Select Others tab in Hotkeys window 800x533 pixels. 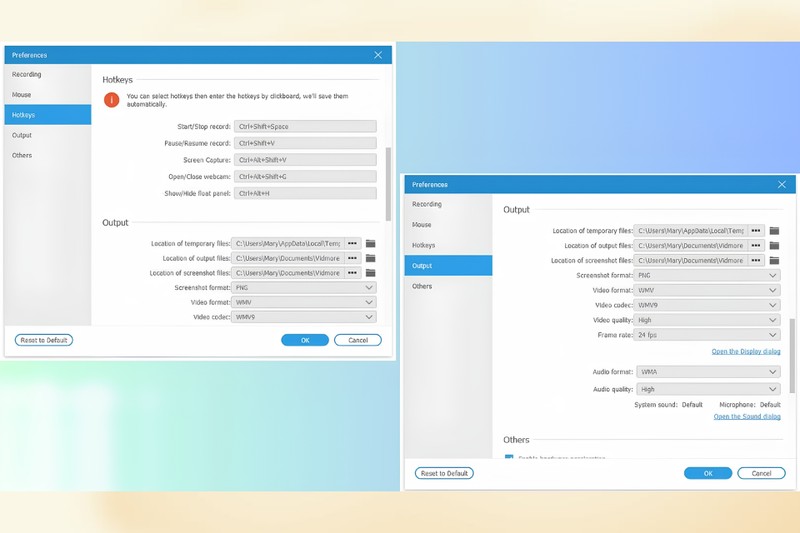click(x=48, y=155)
